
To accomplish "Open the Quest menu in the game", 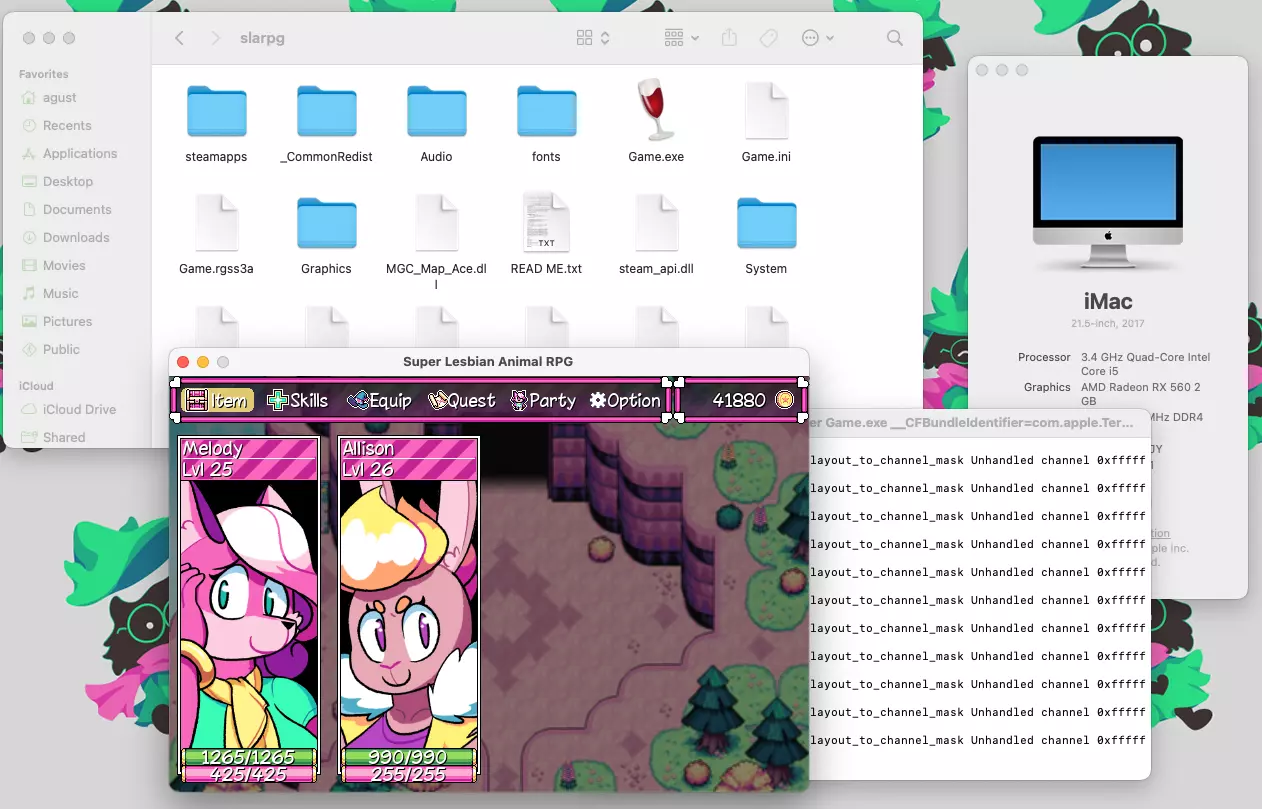I will click(461, 400).
